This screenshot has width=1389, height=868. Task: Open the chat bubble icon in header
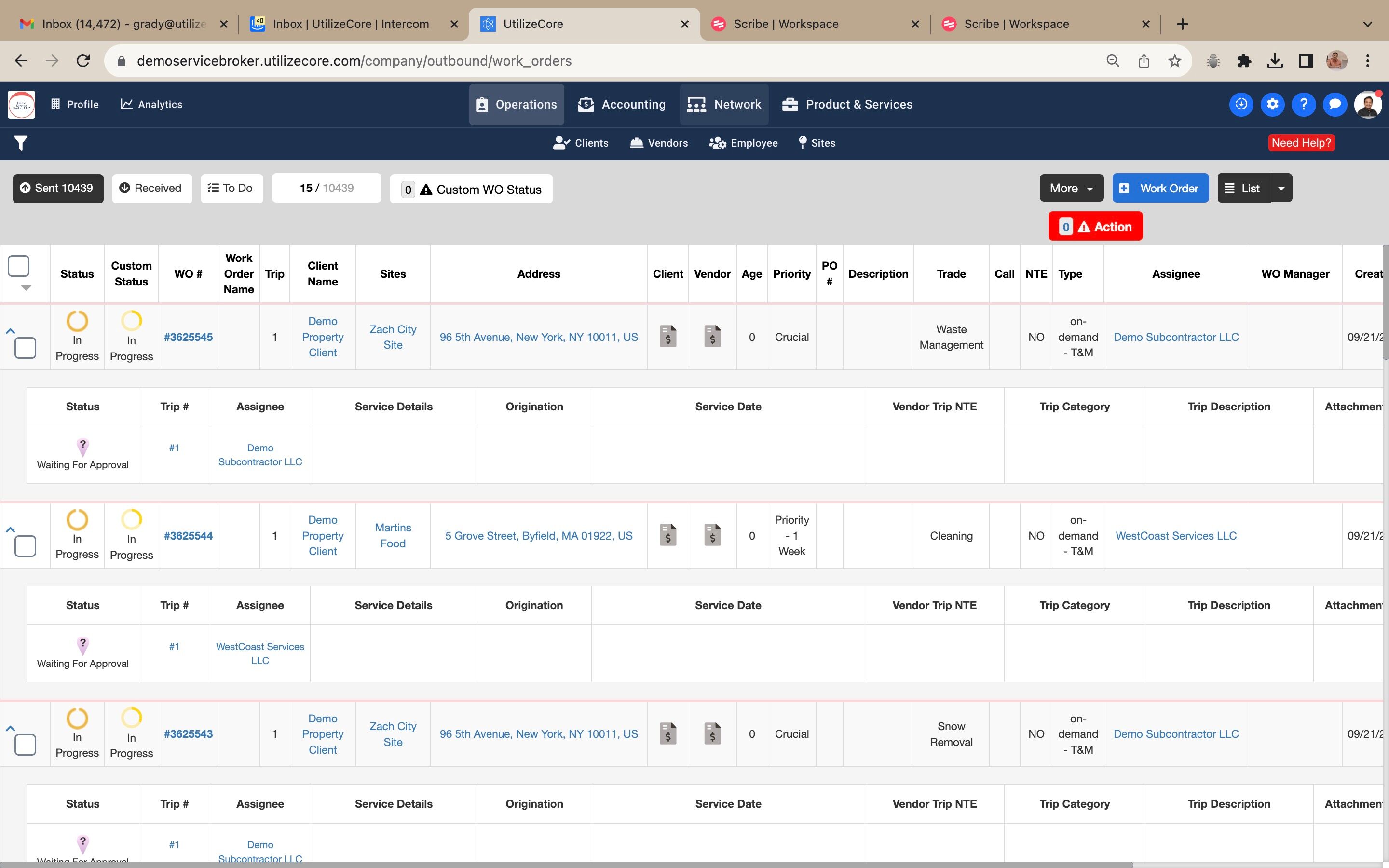click(x=1335, y=105)
